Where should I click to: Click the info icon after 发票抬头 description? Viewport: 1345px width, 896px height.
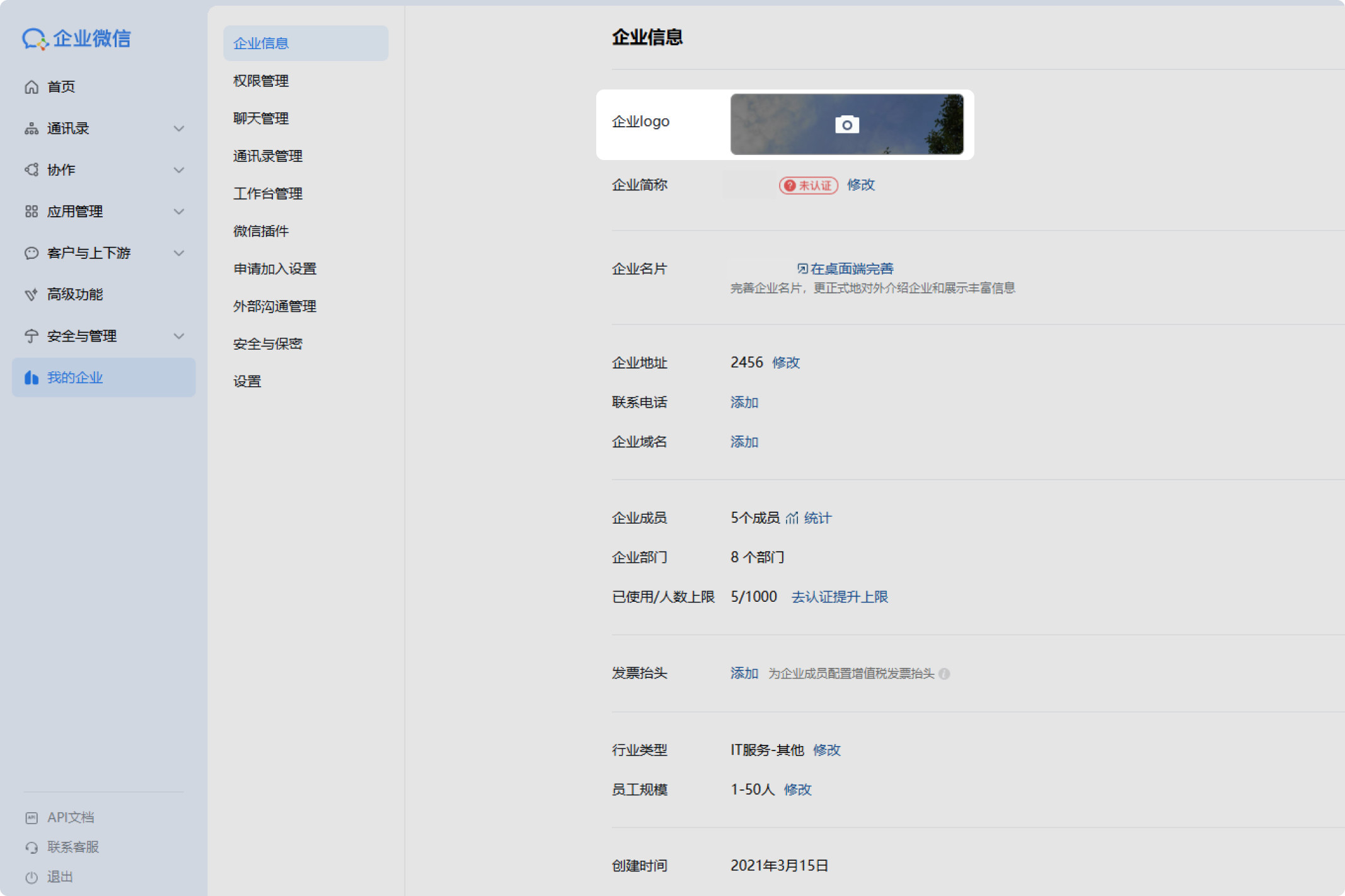(944, 674)
